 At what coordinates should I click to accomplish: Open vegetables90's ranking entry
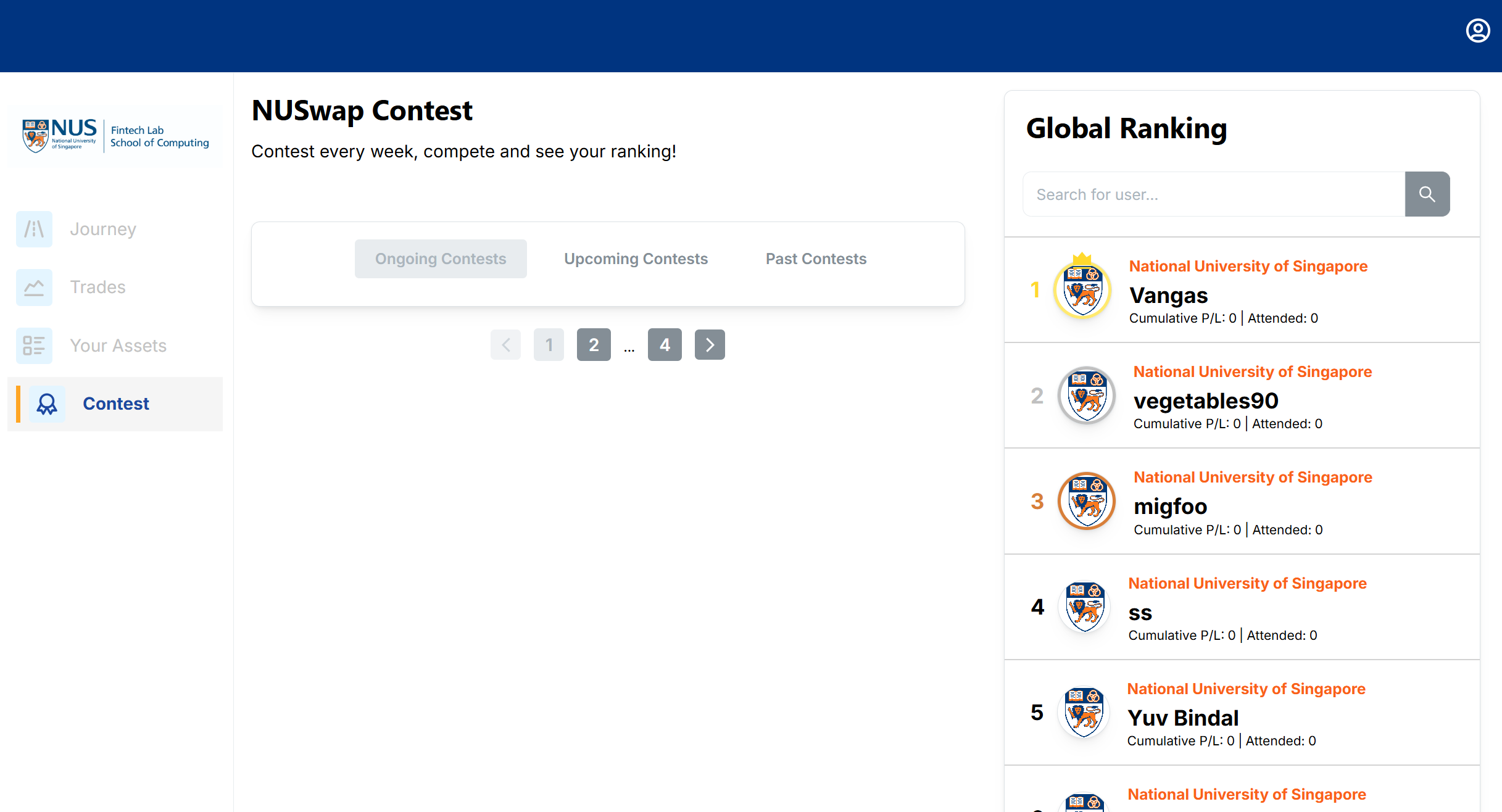click(x=1242, y=396)
